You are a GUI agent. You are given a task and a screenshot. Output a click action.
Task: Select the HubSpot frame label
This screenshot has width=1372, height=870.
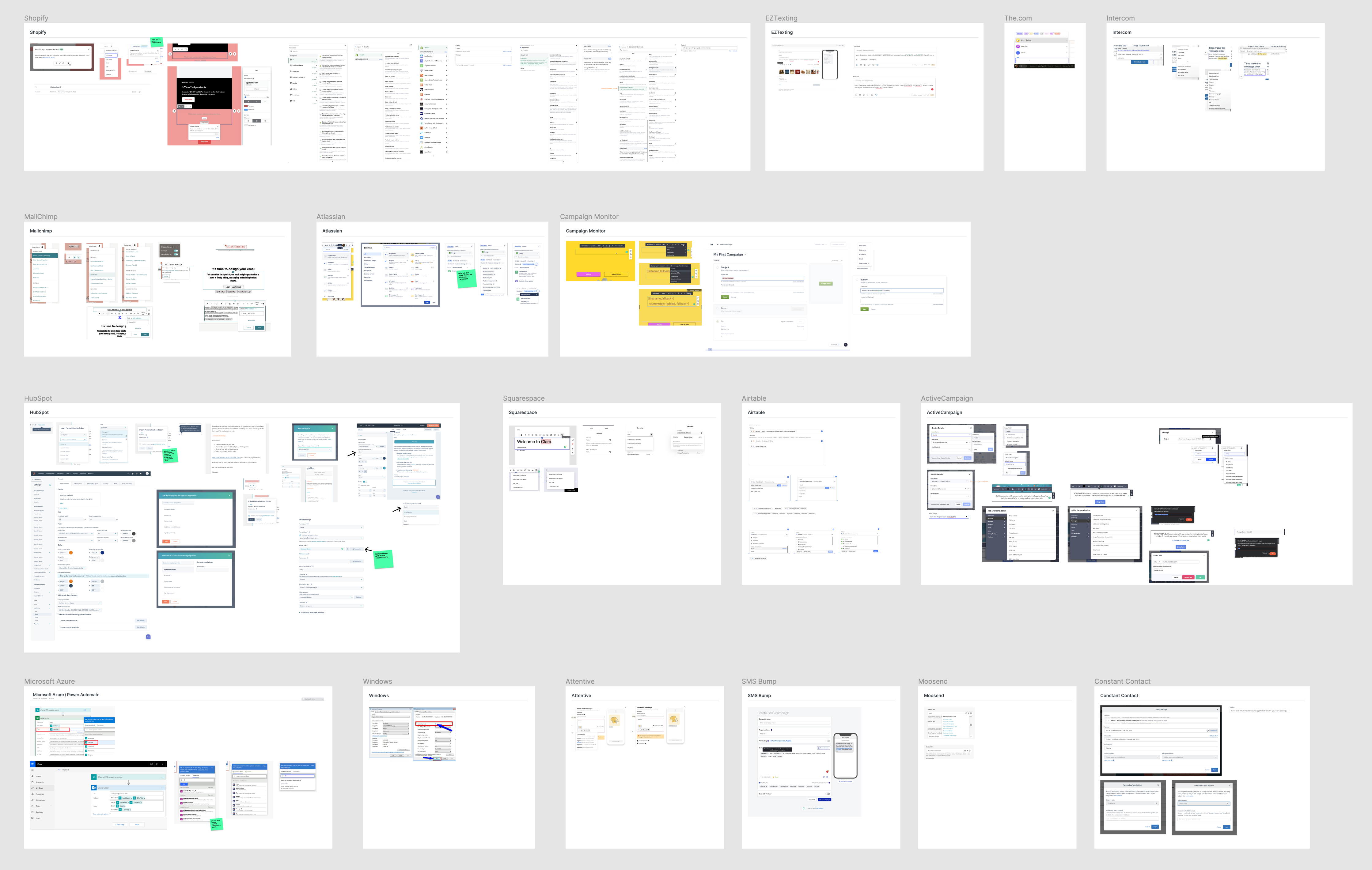(x=38, y=398)
